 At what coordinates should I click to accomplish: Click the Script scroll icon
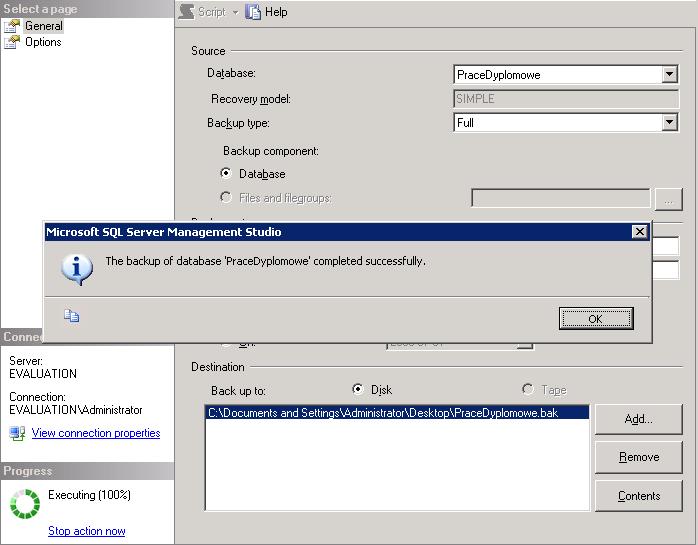pyautogui.click(x=187, y=12)
